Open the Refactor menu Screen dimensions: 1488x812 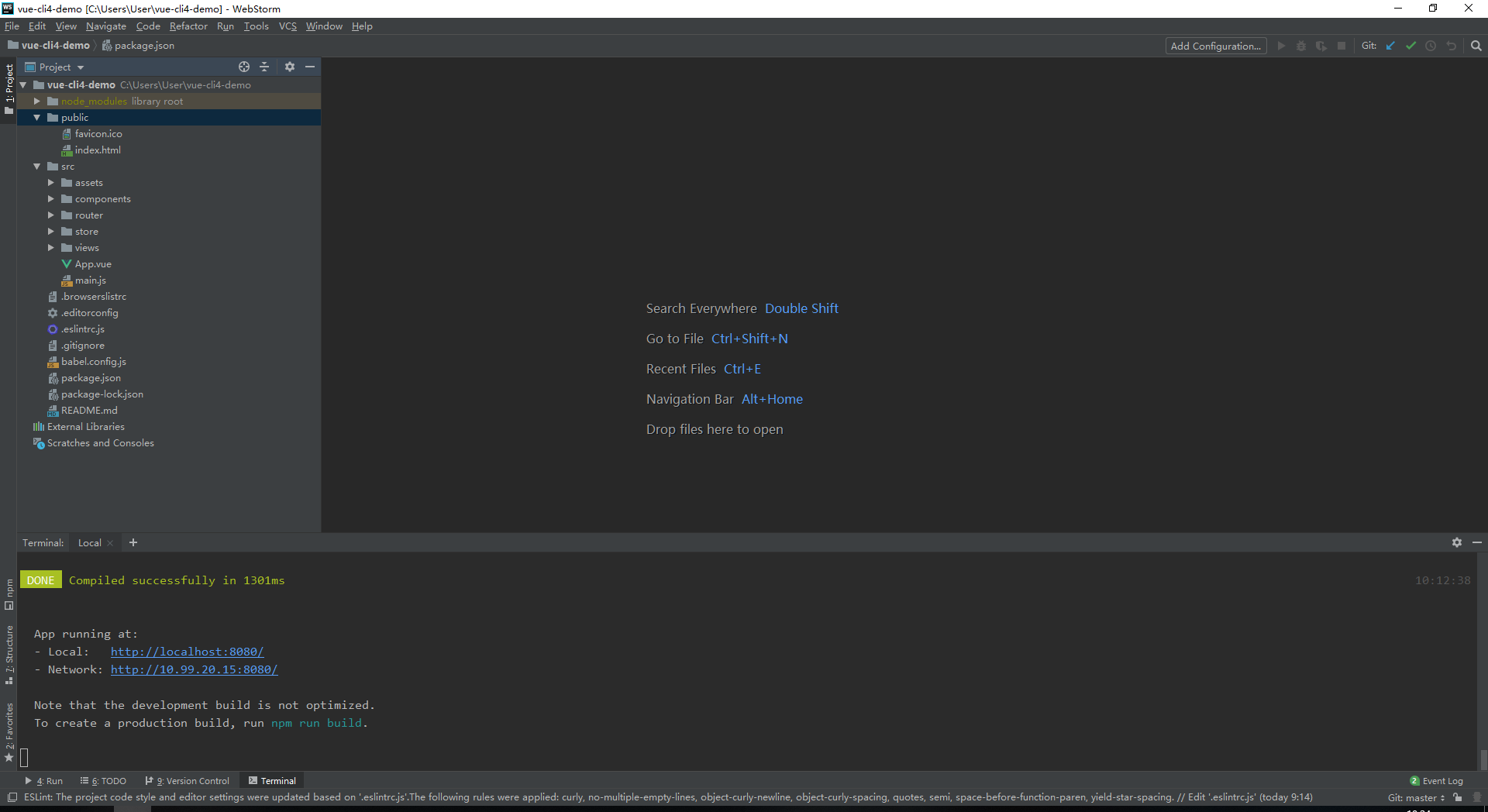coord(188,26)
